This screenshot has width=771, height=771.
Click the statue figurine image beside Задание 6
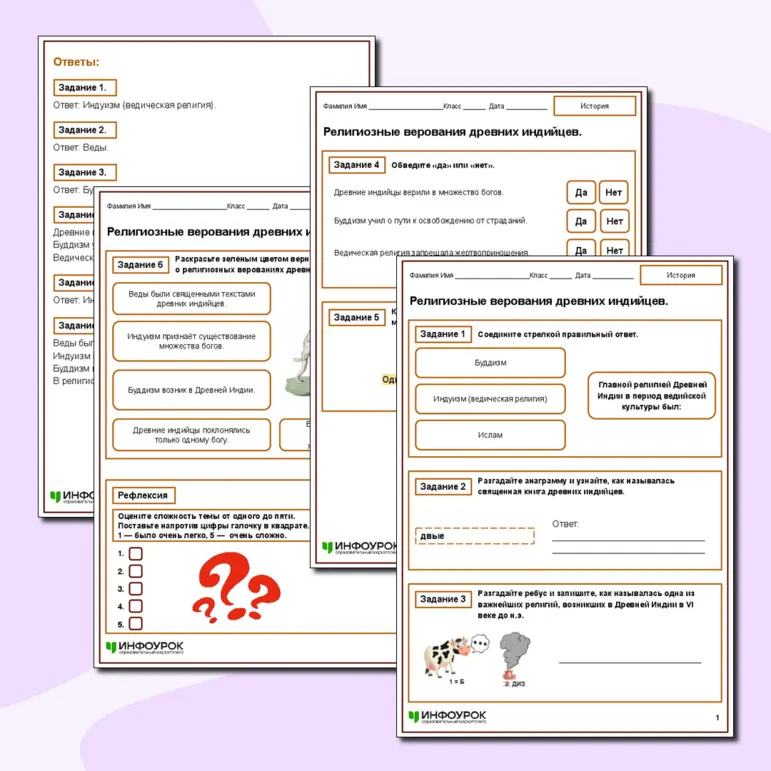299,364
